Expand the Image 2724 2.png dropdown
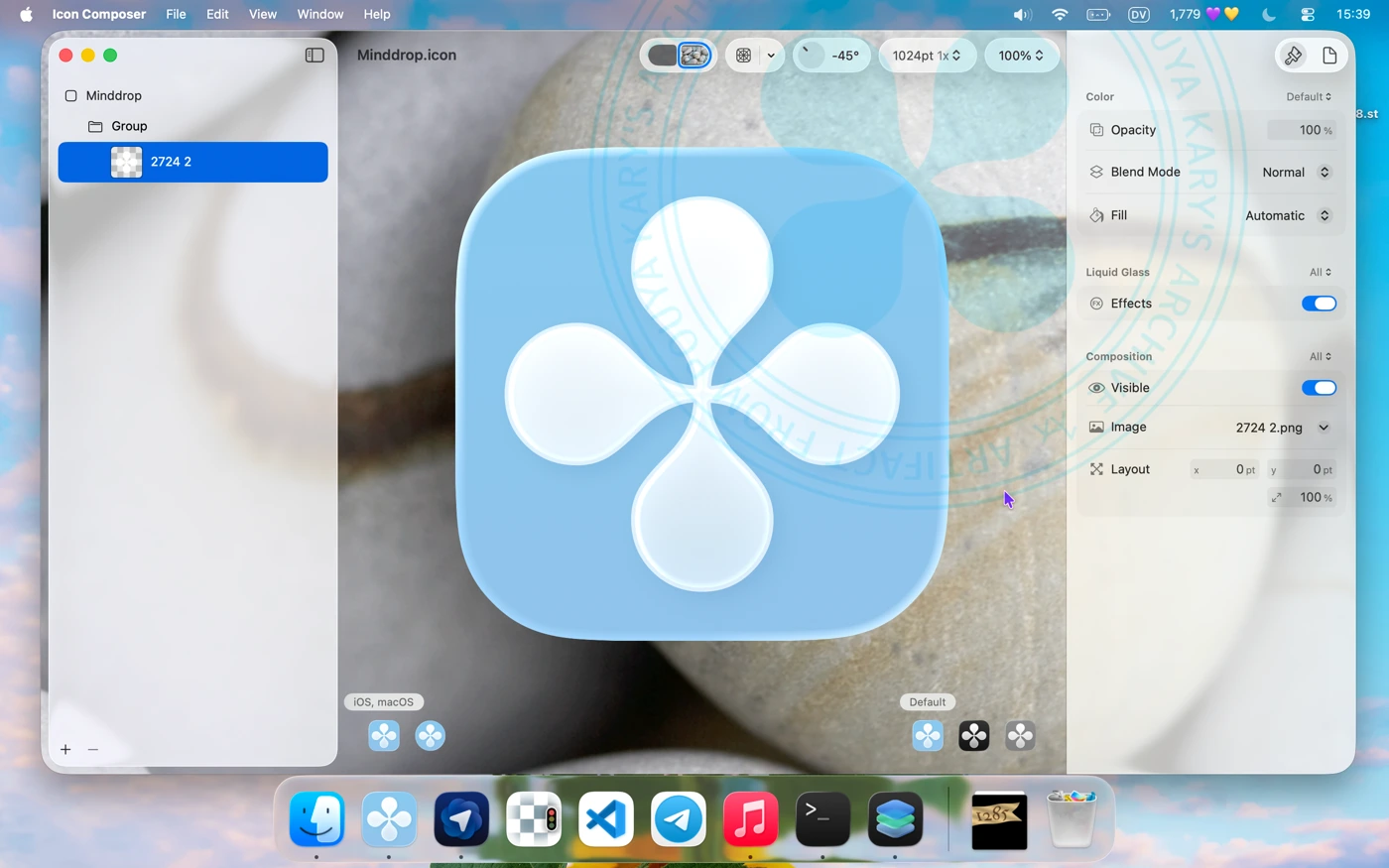The width and height of the screenshot is (1389, 868). pyautogui.click(x=1324, y=428)
